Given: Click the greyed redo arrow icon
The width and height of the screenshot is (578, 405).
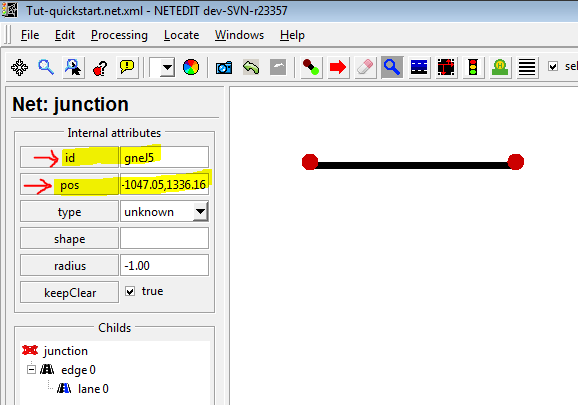Looking at the screenshot, I should click(278, 67).
